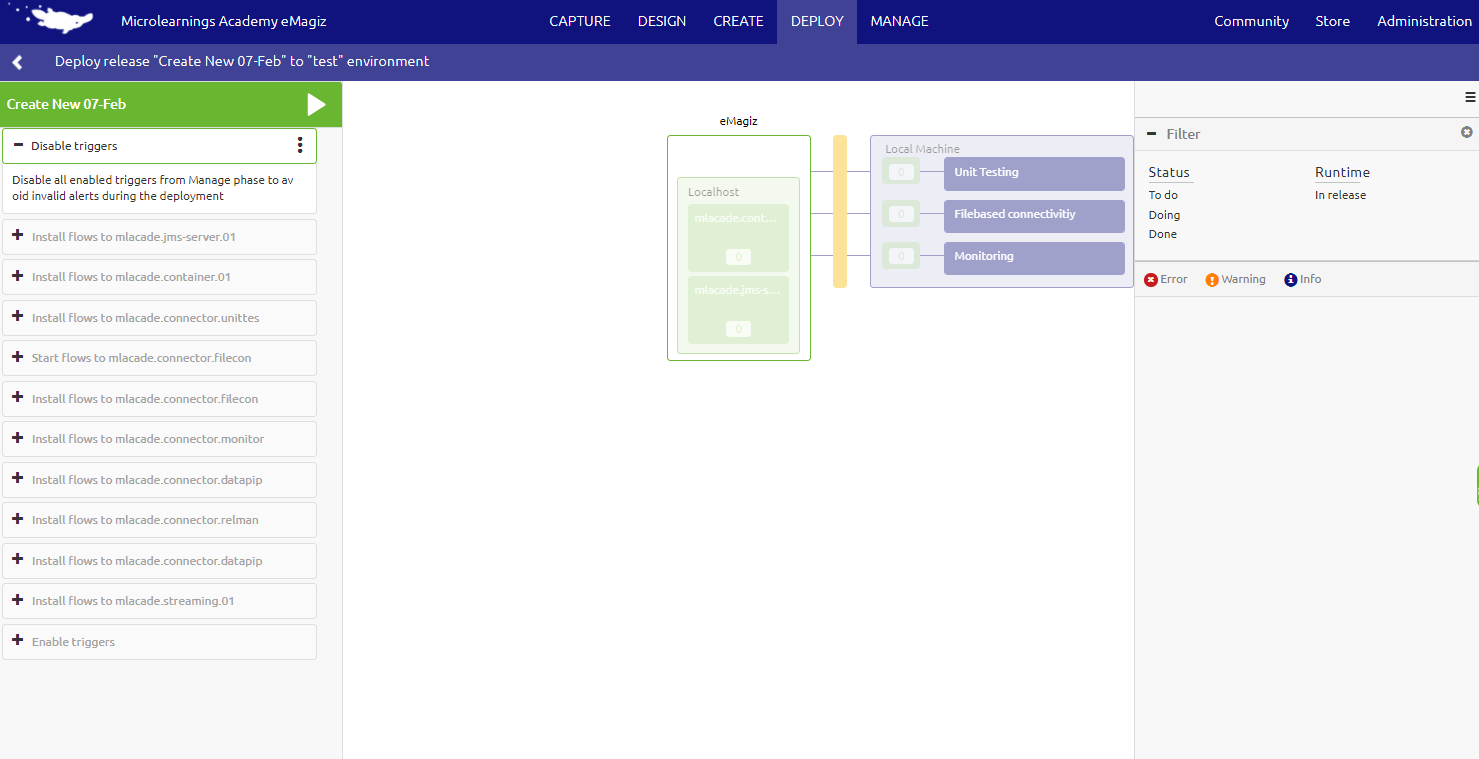Switch to the MANAGE tab

click(898, 20)
